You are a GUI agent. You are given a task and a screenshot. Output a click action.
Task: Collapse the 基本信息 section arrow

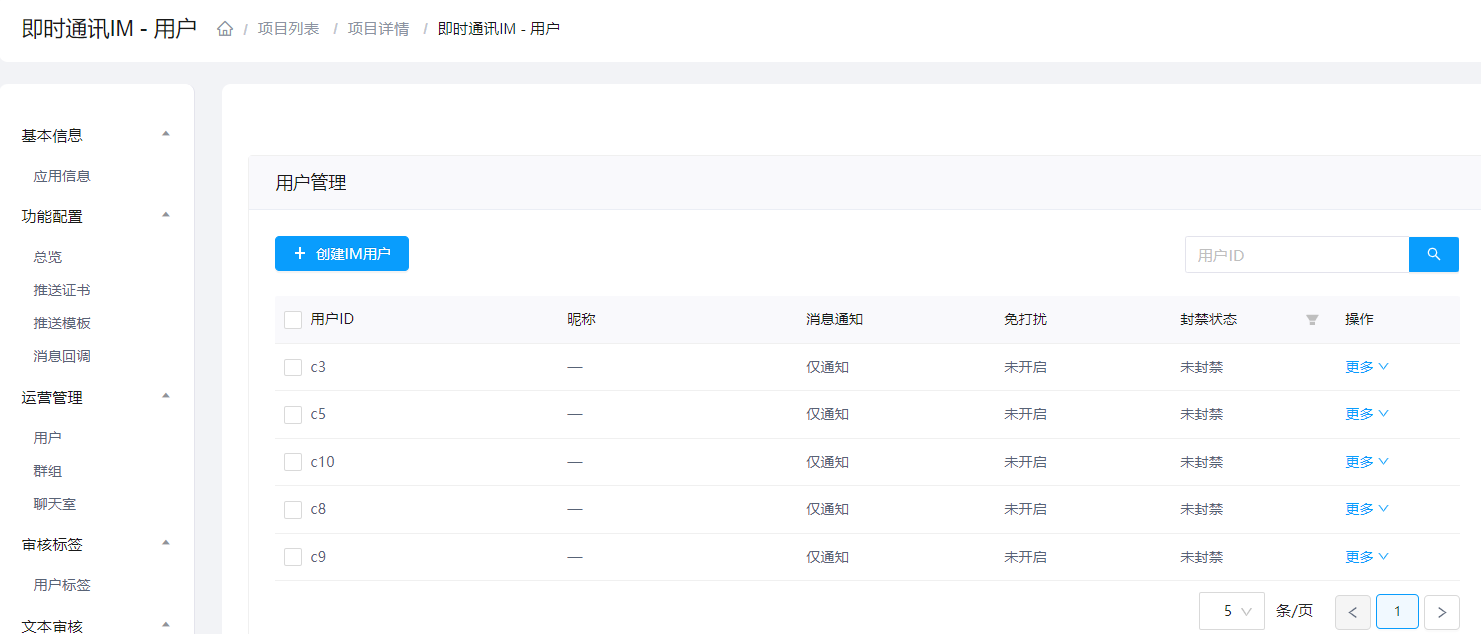(x=166, y=134)
